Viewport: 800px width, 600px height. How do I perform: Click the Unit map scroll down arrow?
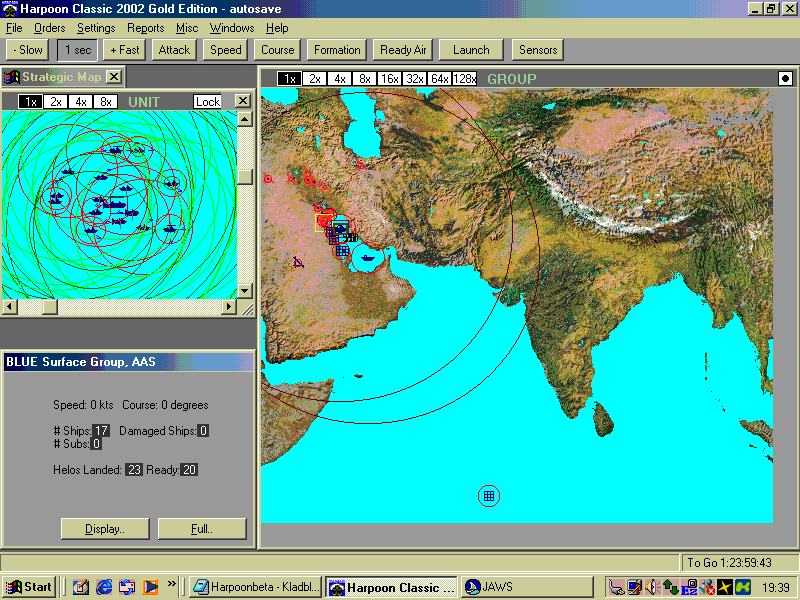point(245,291)
